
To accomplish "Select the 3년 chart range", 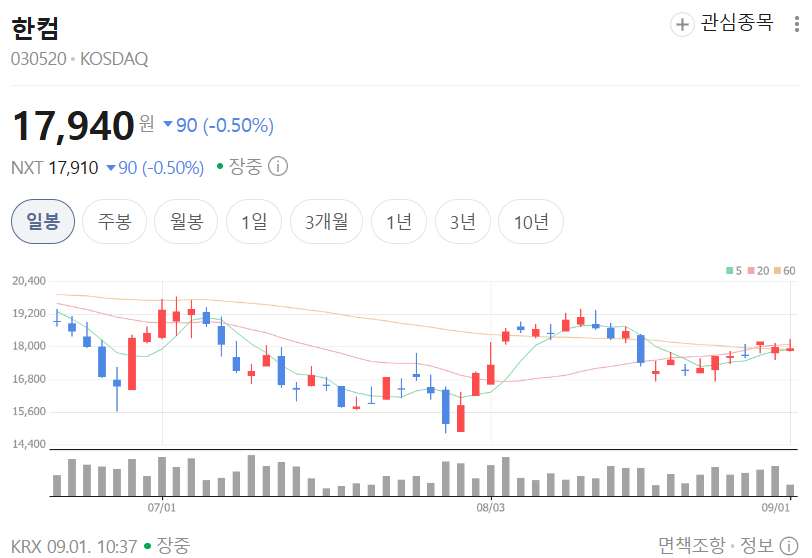I will tap(462, 222).
